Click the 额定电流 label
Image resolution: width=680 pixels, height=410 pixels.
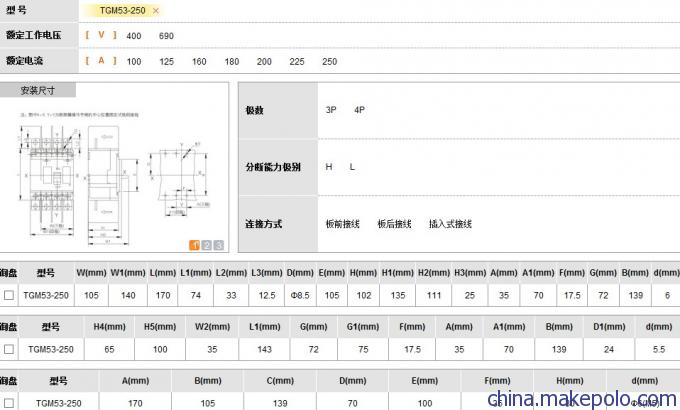[x=24, y=61]
